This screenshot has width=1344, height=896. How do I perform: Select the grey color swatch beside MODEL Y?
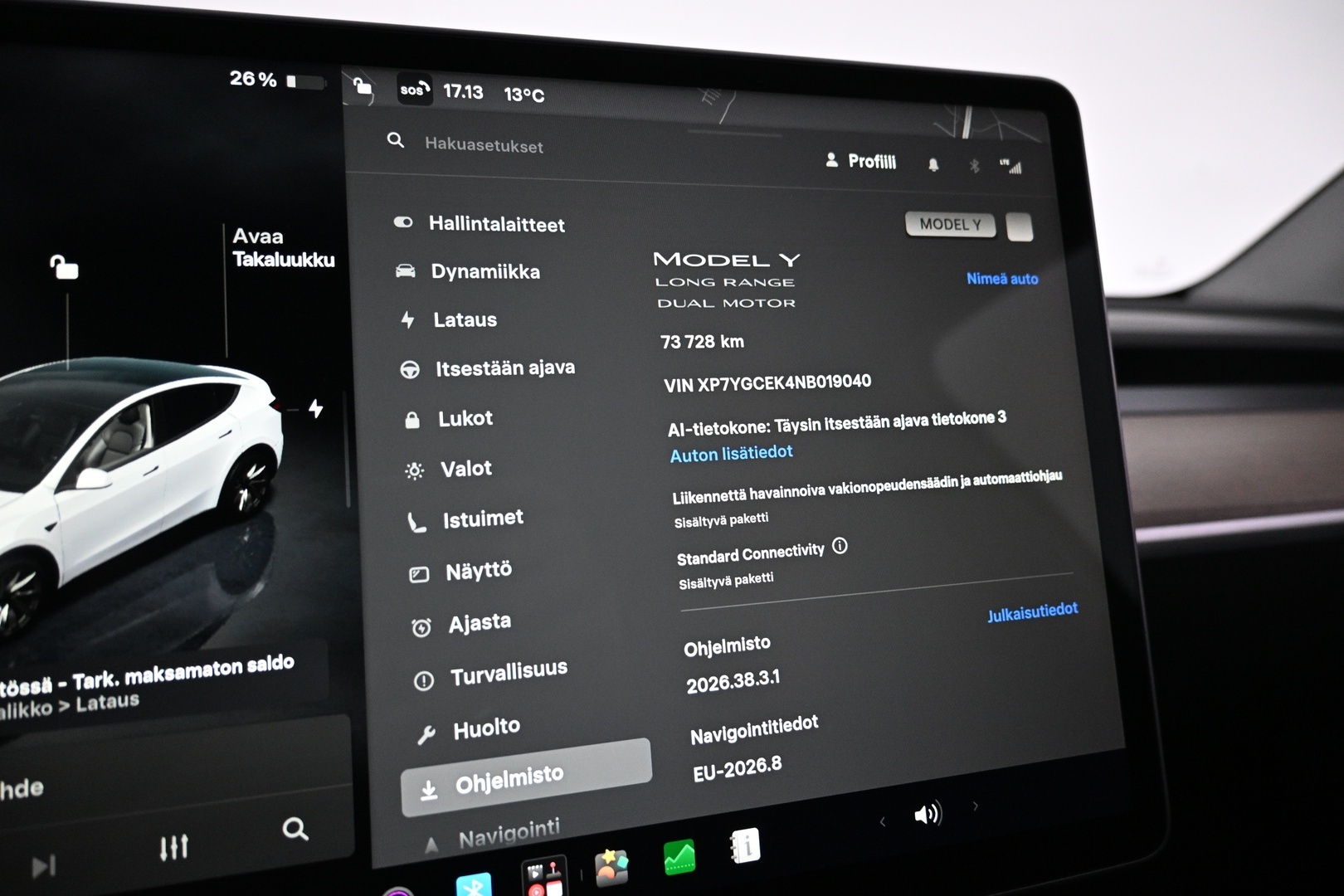coord(1020,226)
